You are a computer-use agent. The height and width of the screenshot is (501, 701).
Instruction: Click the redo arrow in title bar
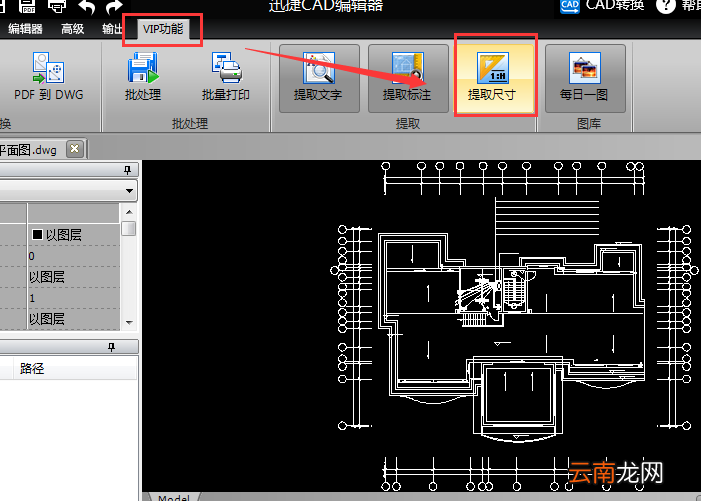tap(114, 6)
